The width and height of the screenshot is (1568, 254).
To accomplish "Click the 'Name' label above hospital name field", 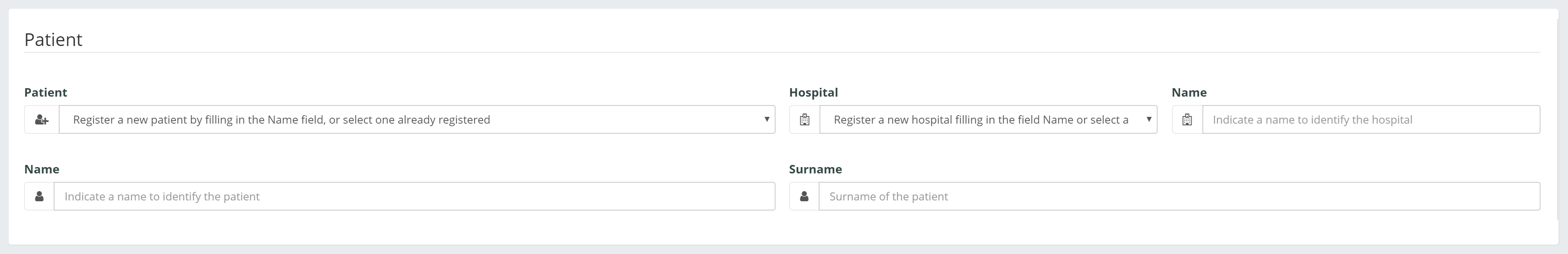I will pyautogui.click(x=1189, y=92).
